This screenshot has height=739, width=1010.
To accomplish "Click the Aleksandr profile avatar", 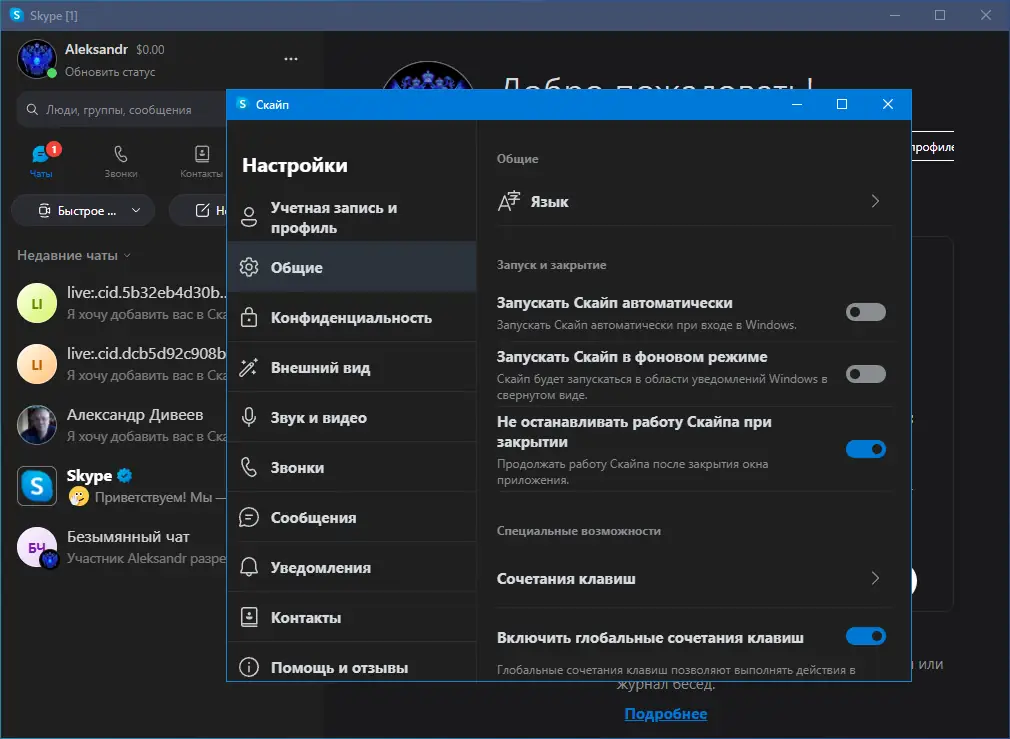I will (37, 59).
